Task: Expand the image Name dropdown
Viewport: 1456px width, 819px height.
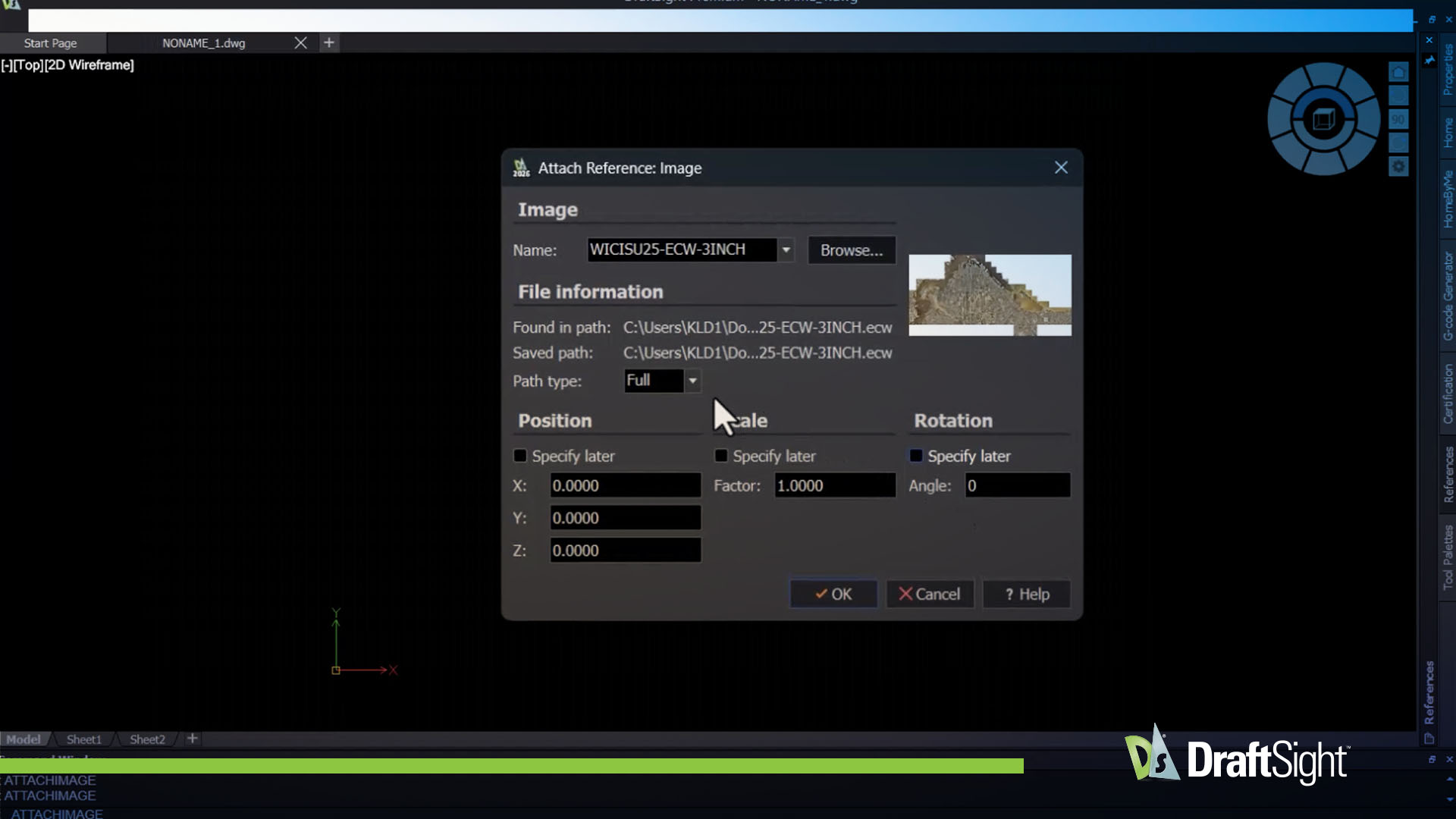Action: [x=786, y=249]
